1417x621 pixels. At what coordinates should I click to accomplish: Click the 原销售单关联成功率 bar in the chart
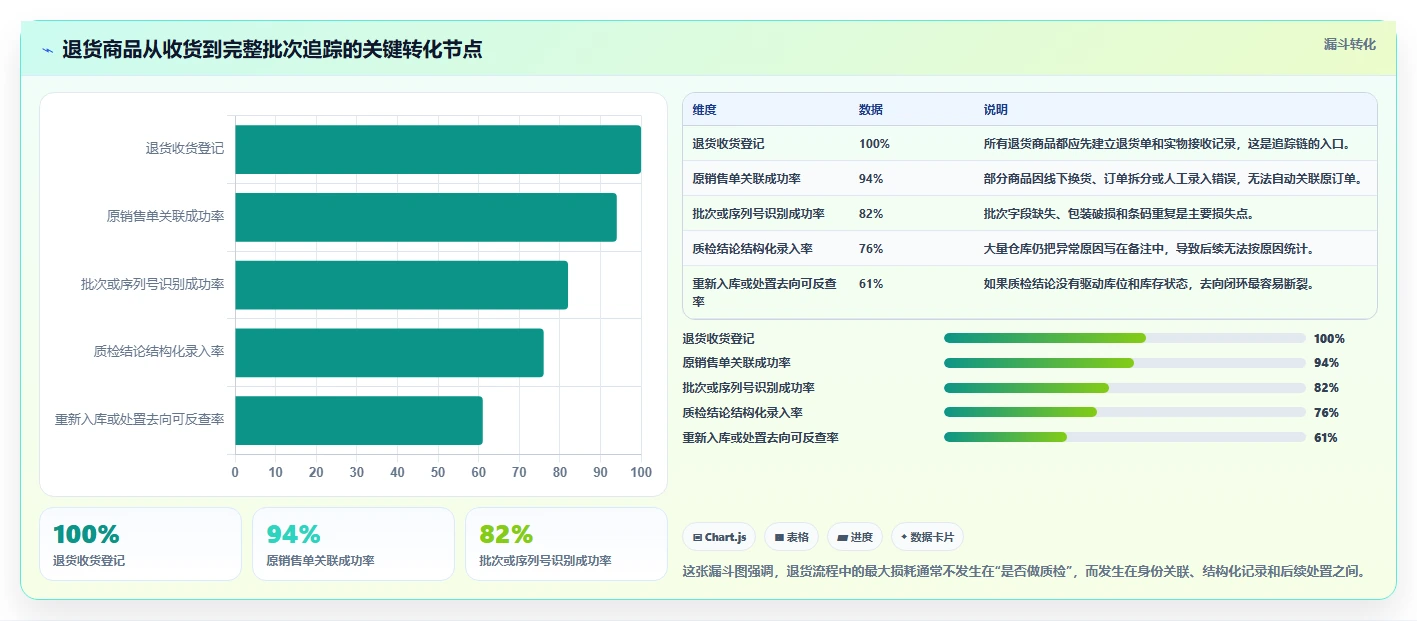tap(426, 217)
